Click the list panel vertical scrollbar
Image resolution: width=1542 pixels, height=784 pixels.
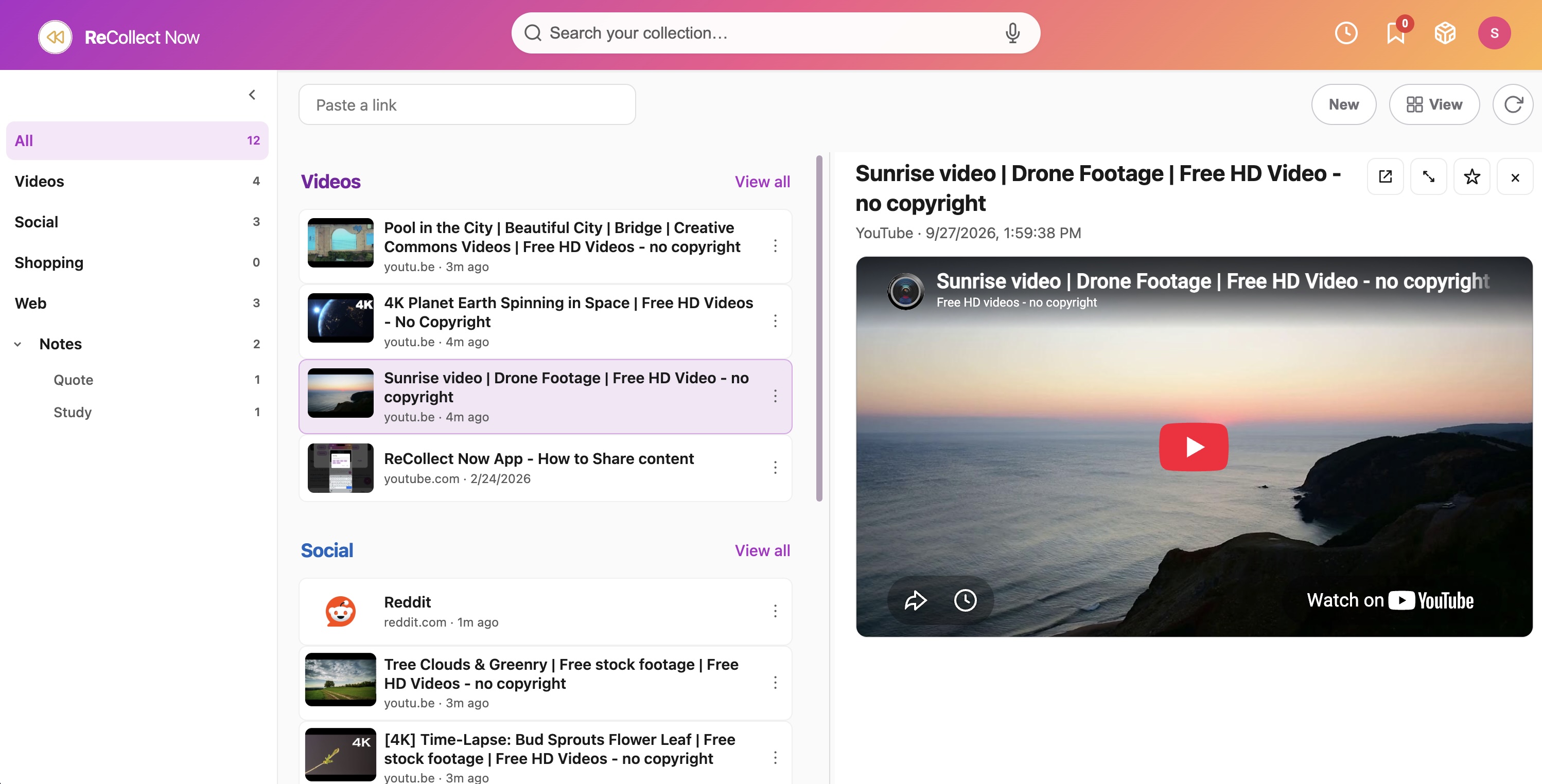tap(819, 329)
